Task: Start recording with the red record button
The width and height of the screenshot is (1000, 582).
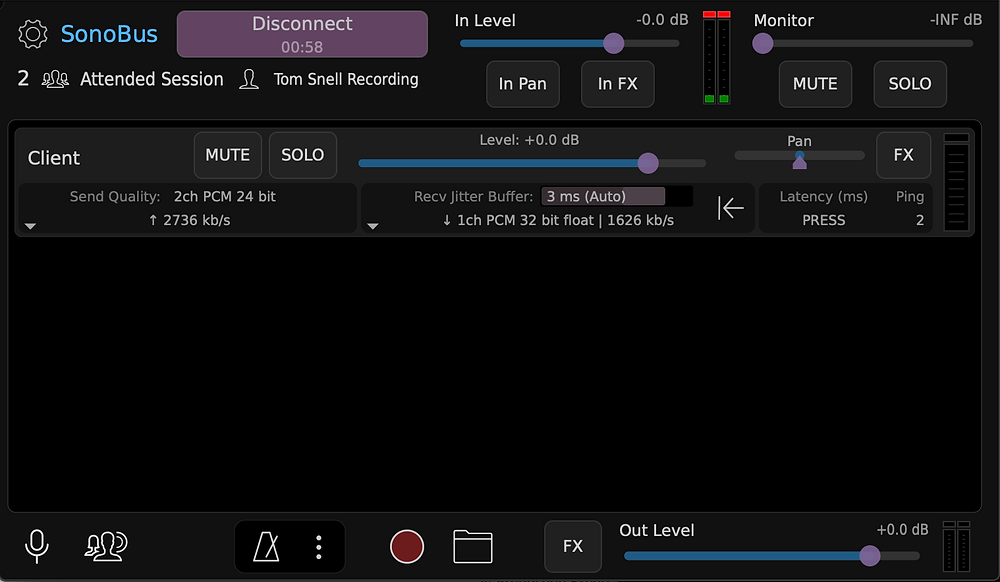Action: 407,546
